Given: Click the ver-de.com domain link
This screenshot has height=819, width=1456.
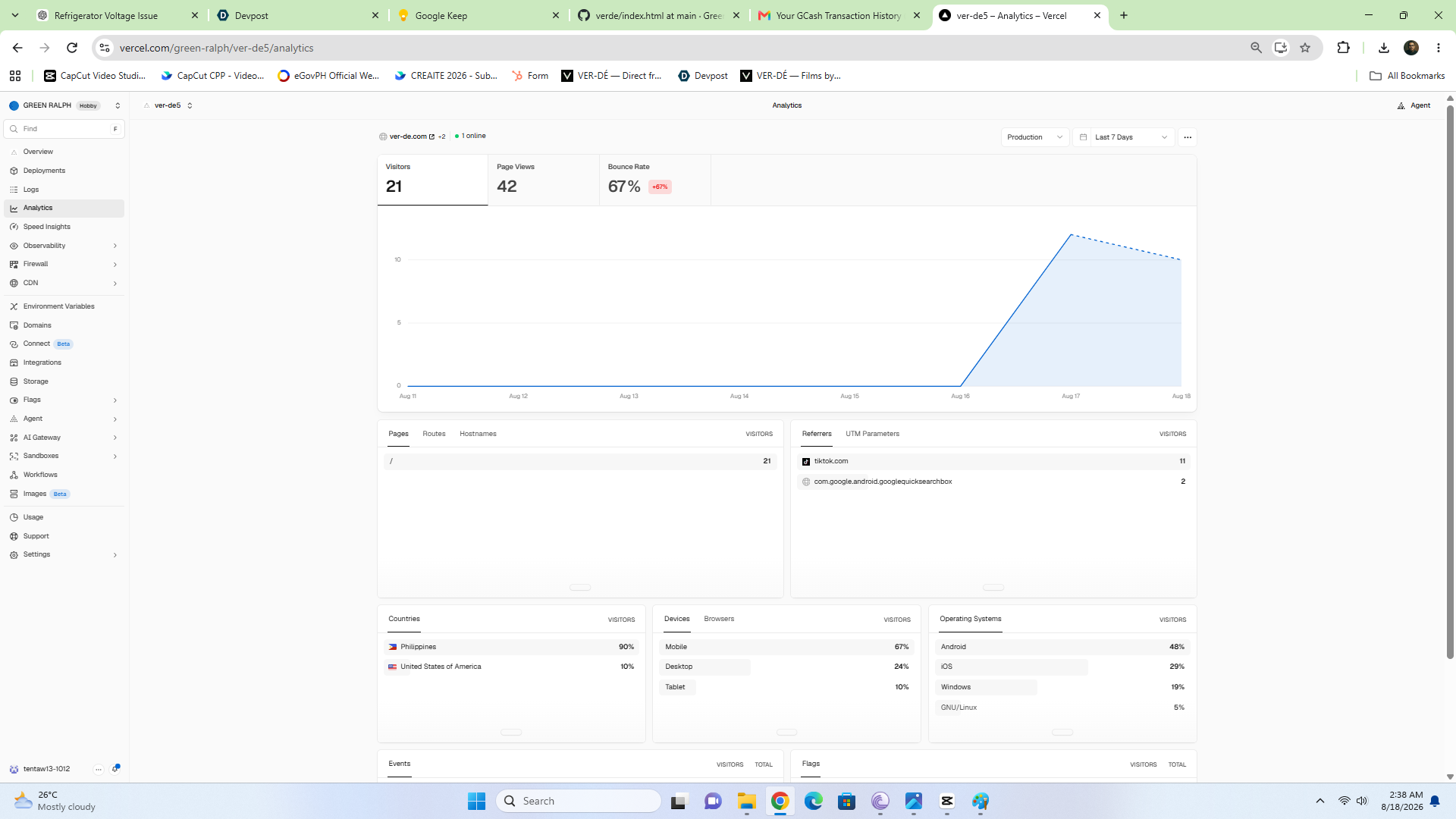Looking at the screenshot, I should [408, 136].
